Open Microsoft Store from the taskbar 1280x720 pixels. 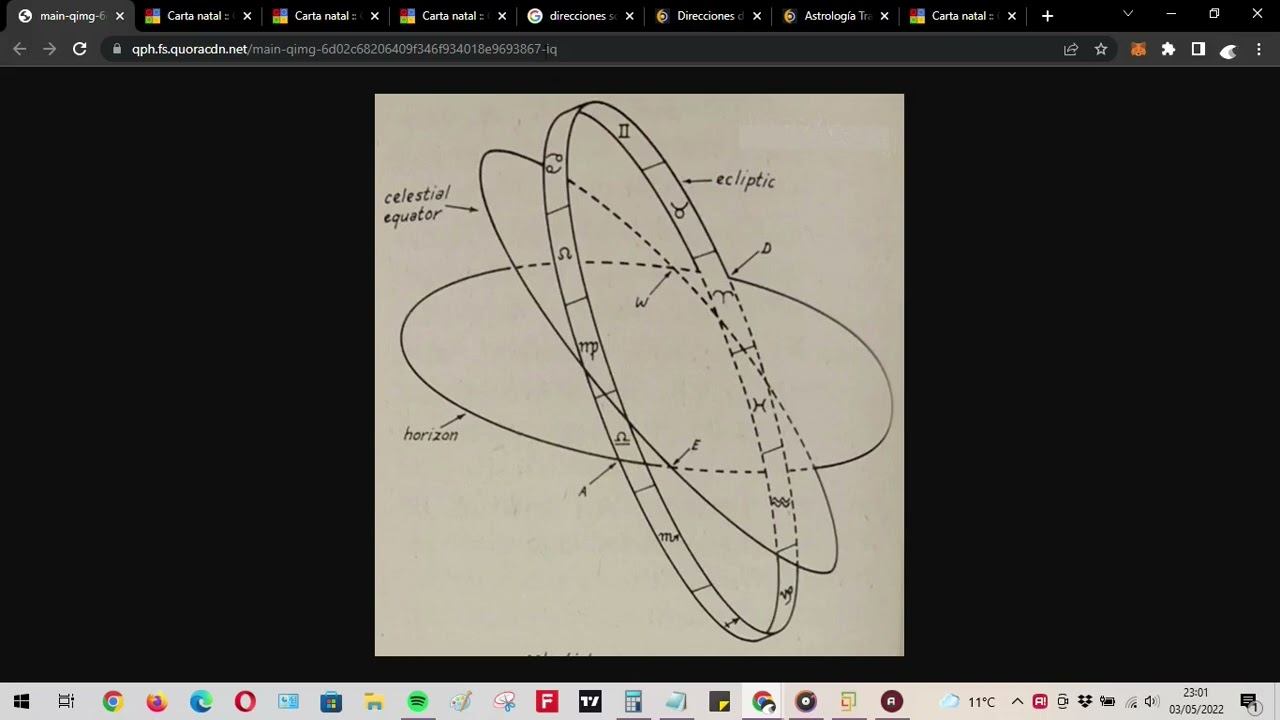point(330,702)
